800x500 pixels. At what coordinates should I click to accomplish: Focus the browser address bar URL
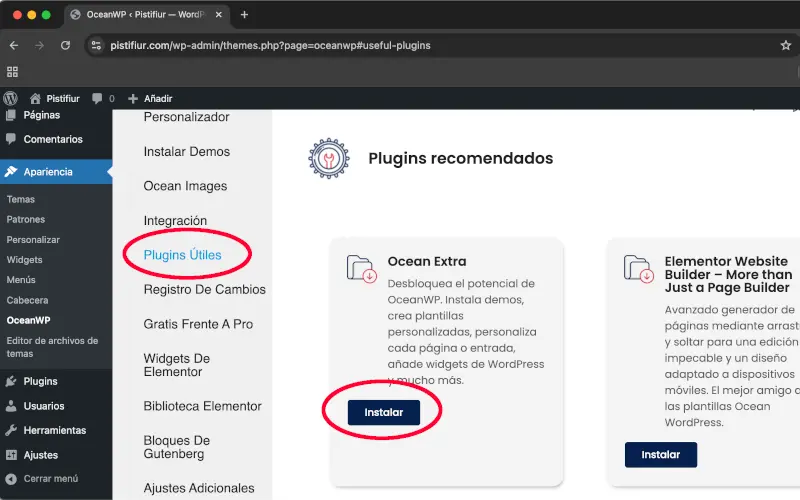coord(270,45)
